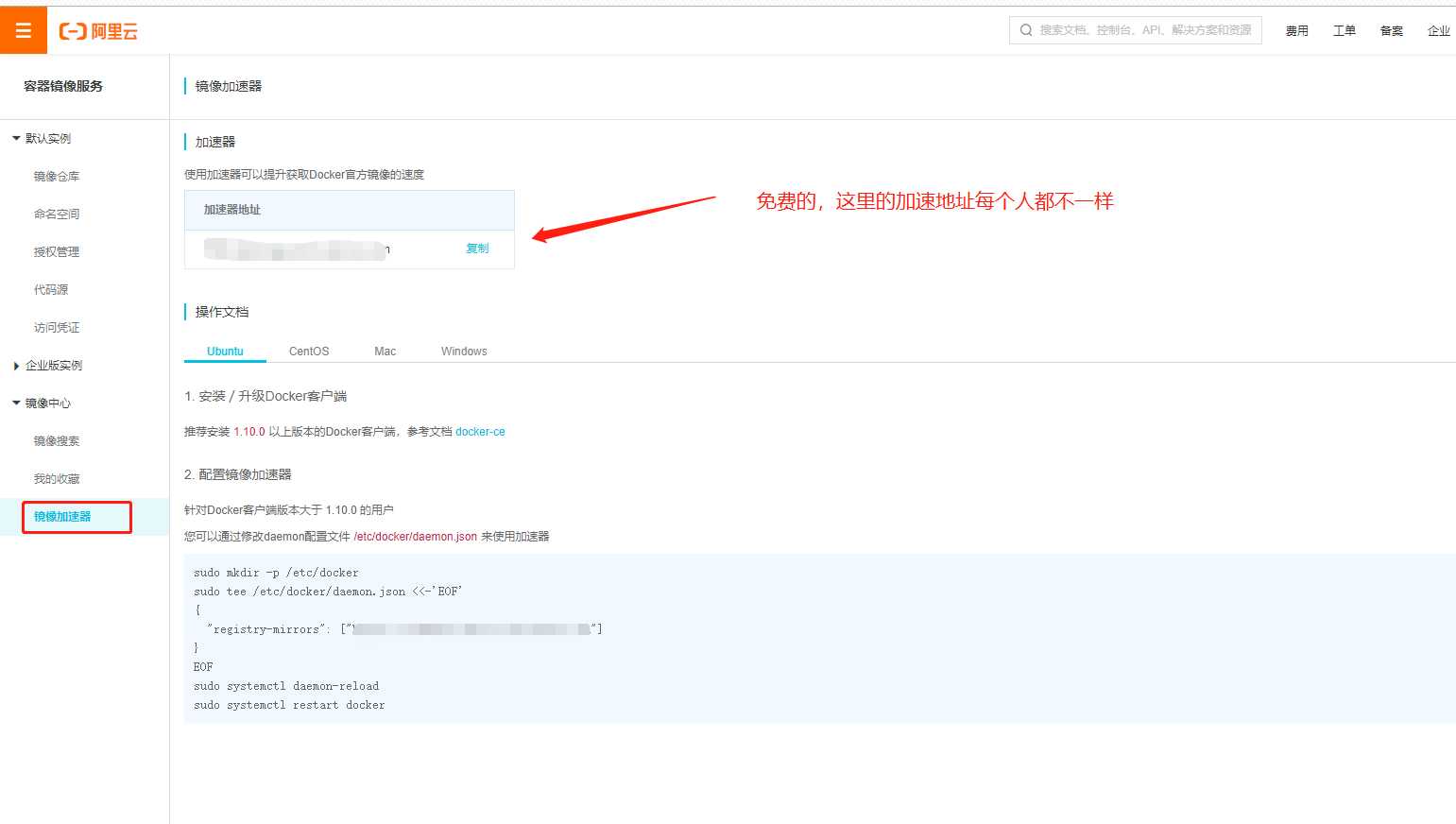Switch to the CentOS tab

point(309,351)
